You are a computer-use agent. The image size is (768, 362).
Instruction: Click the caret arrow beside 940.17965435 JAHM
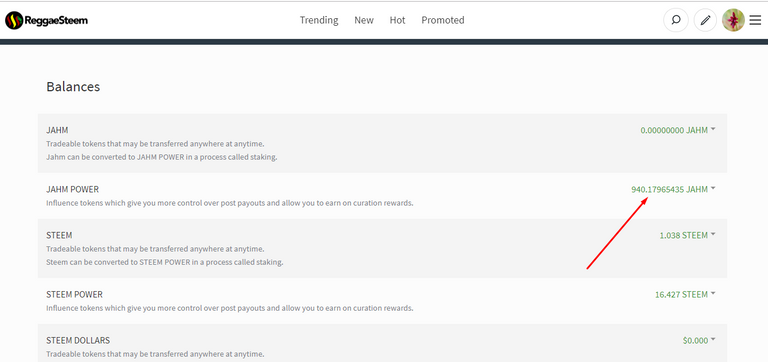[x=713, y=189]
